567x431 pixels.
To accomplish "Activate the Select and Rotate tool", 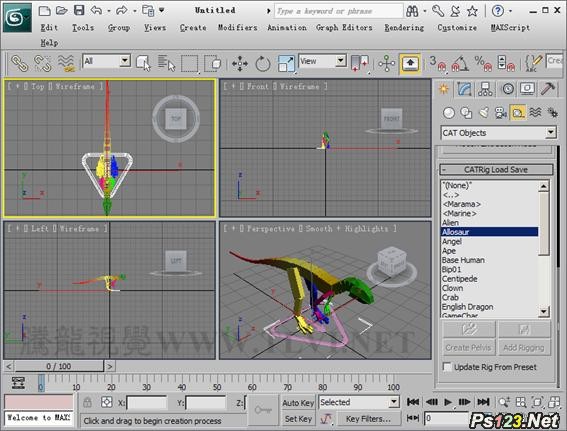I will point(263,64).
